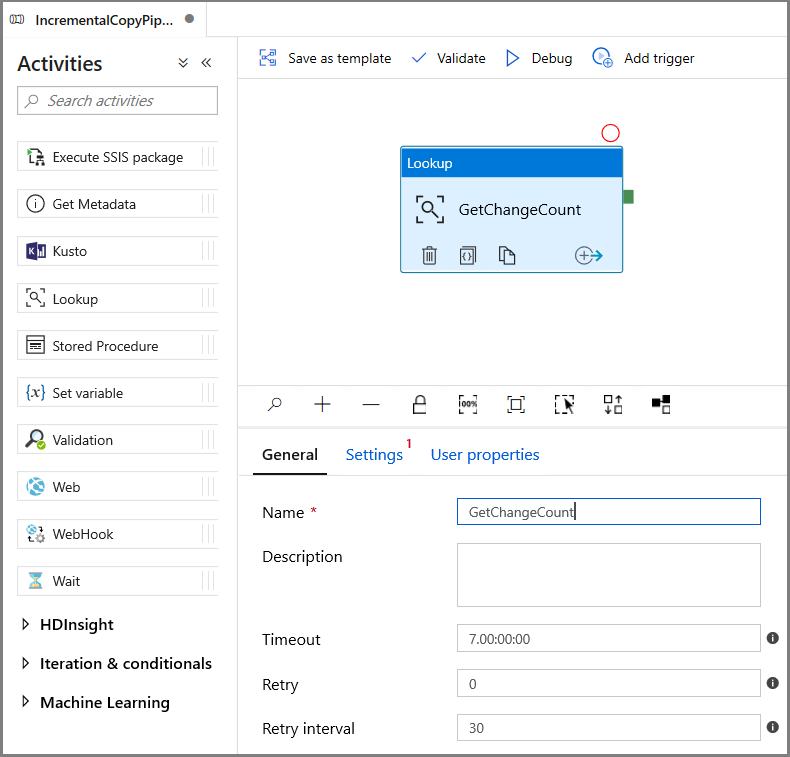Screen dimensions: 790x757
Task: Delete the GetChangeCount activity via trash icon
Action: pos(429,255)
